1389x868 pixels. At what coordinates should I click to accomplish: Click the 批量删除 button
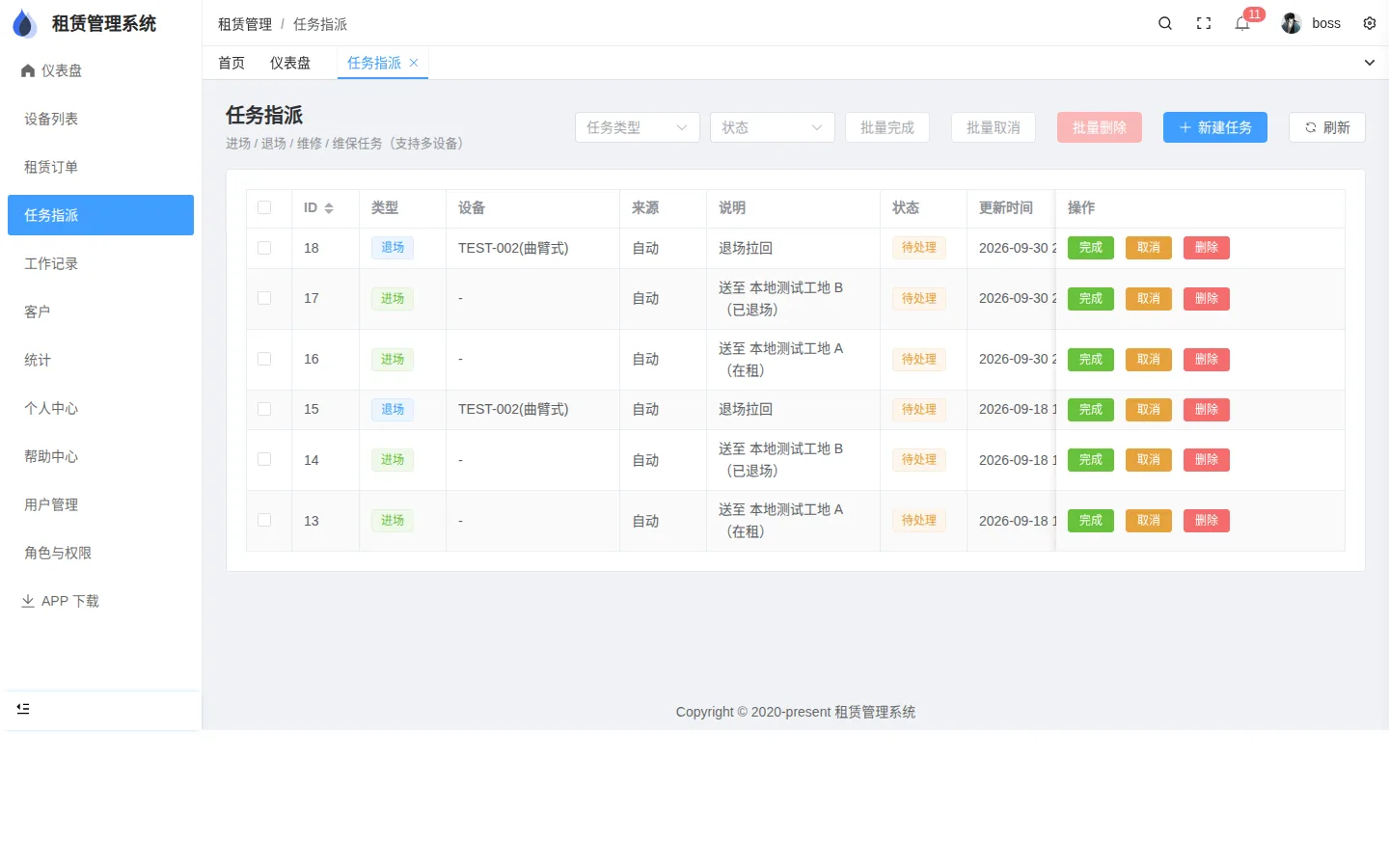pos(1100,127)
